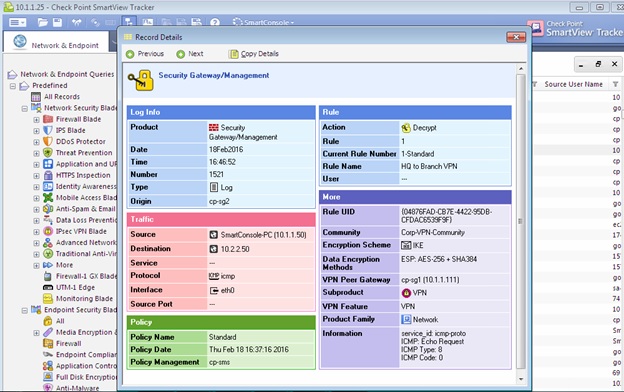Click Policy Management cp-sms value
The image size is (624, 392).
(x=219, y=362)
